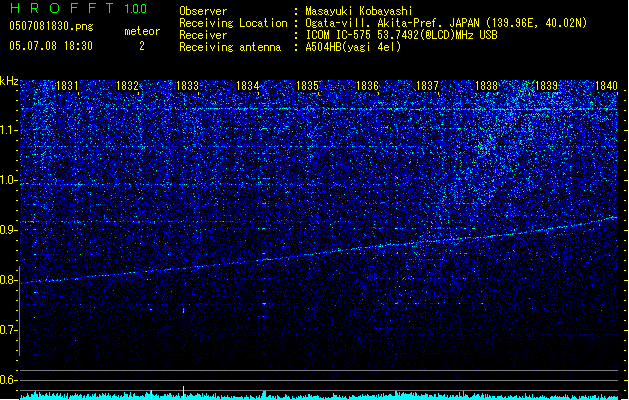The width and height of the screenshot is (629, 400).
Task: Click the 1831 time marker
Action: point(67,86)
